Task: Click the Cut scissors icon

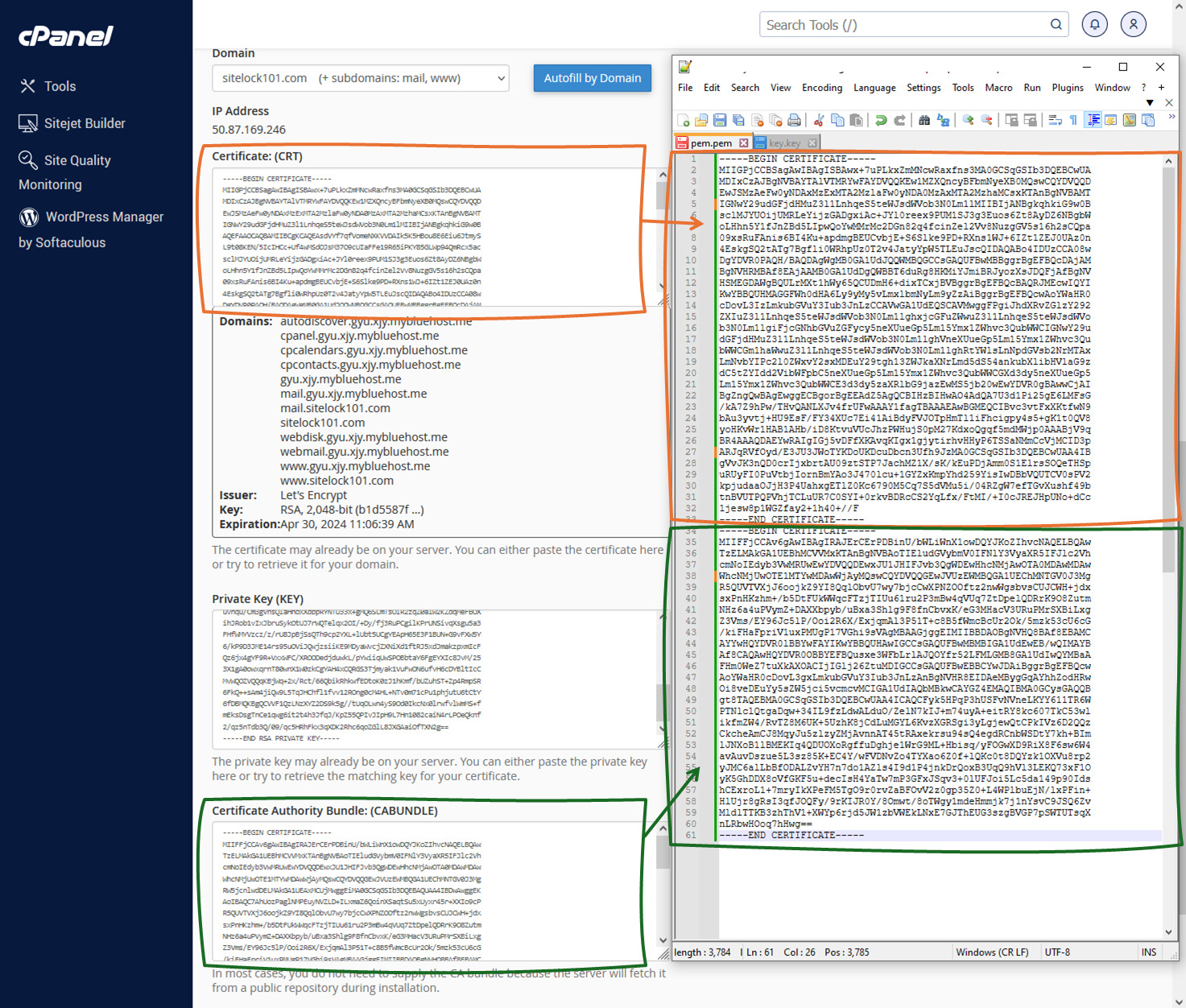Action: (x=819, y=120)
